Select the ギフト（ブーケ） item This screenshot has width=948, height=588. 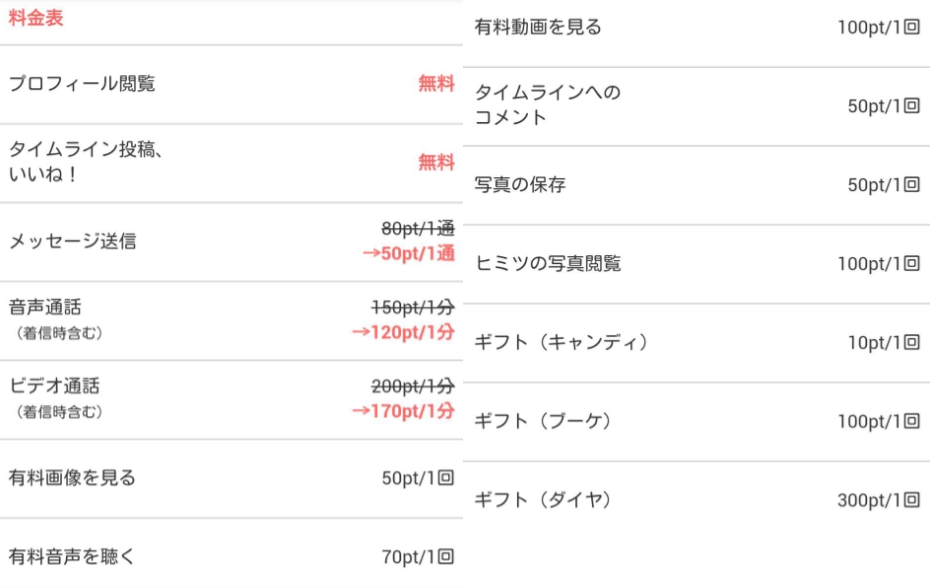pyautogui.click(x=543, y=421)
